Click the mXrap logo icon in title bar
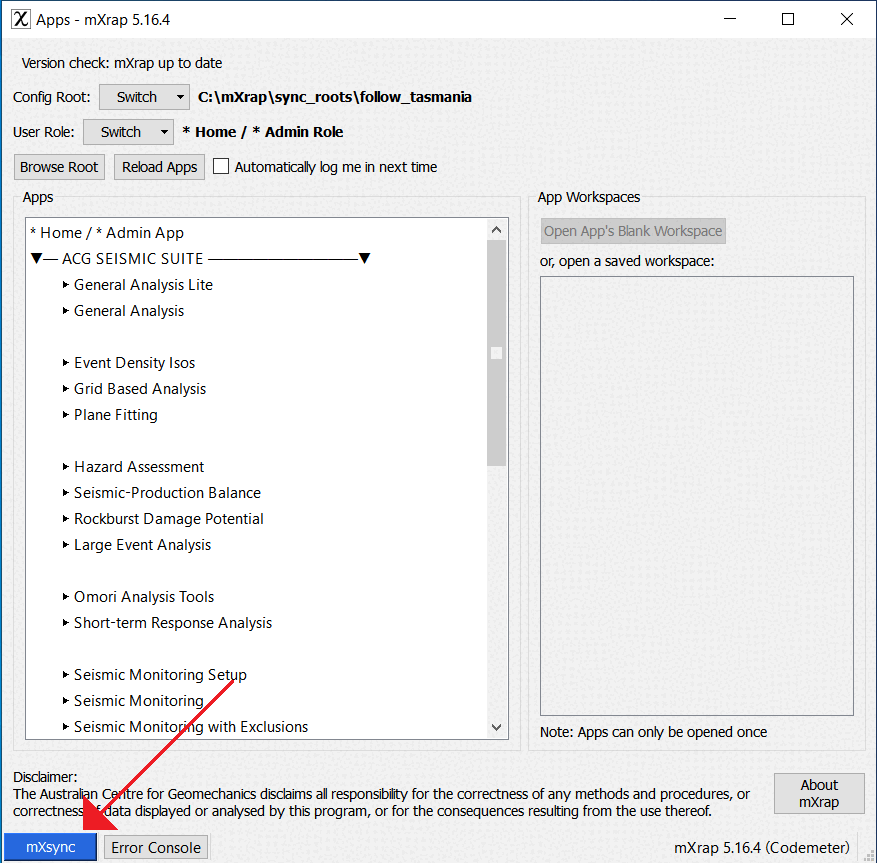This screenshot has width=877, height=863. click(21, 19)
